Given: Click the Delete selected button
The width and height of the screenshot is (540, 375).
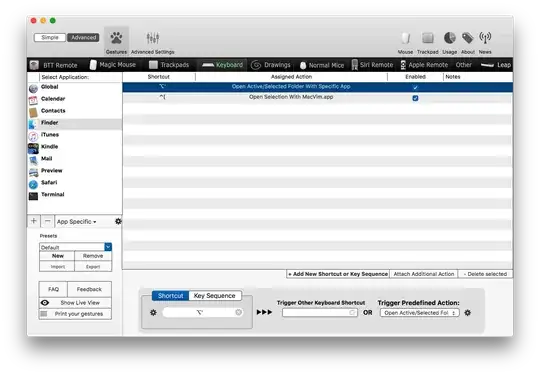Looking at the screenshot, I should pos(485,274).
